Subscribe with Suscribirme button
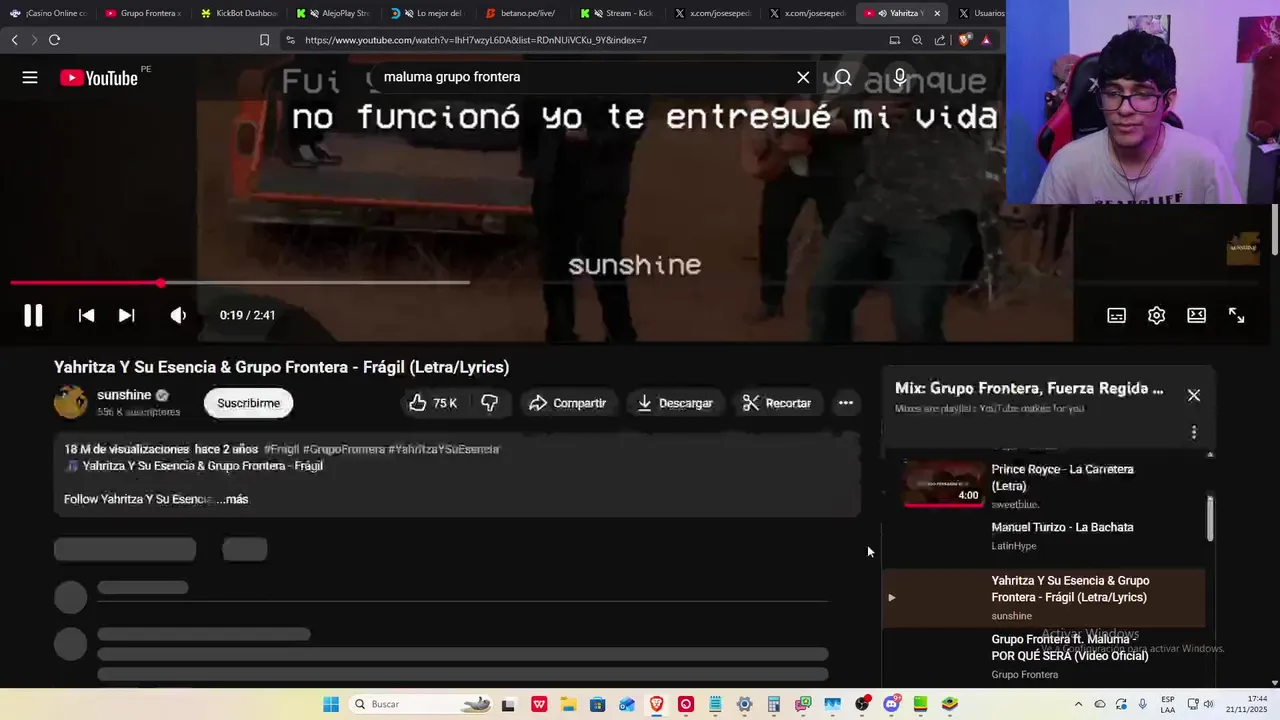This screenshot has height=720, width=1280. (x=249, y=403)
